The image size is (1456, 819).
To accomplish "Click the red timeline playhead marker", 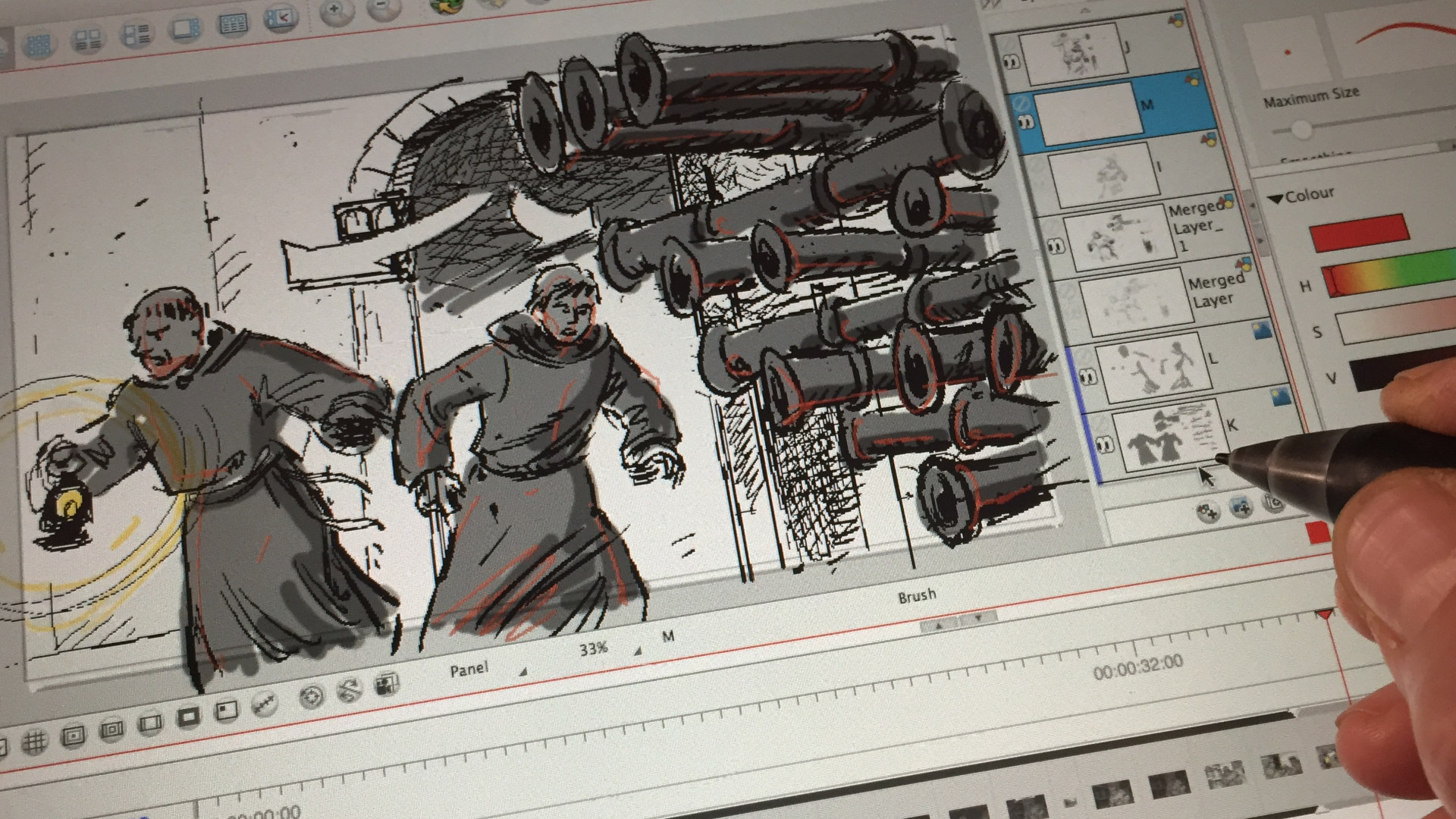I will coord(1325,613).
